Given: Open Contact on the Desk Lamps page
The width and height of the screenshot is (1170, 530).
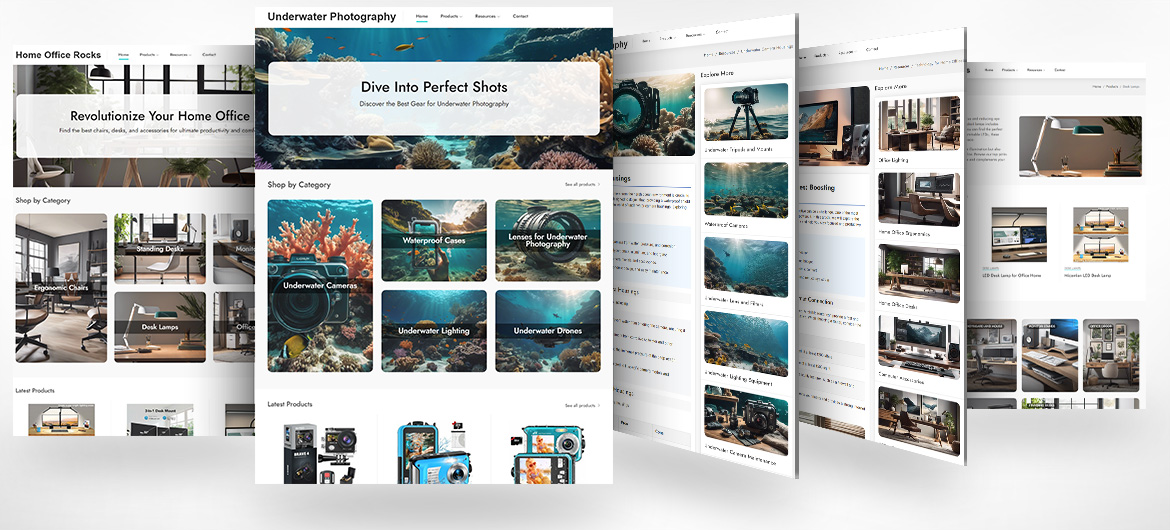Looking at the screenshot, I should coord(1059,69).
